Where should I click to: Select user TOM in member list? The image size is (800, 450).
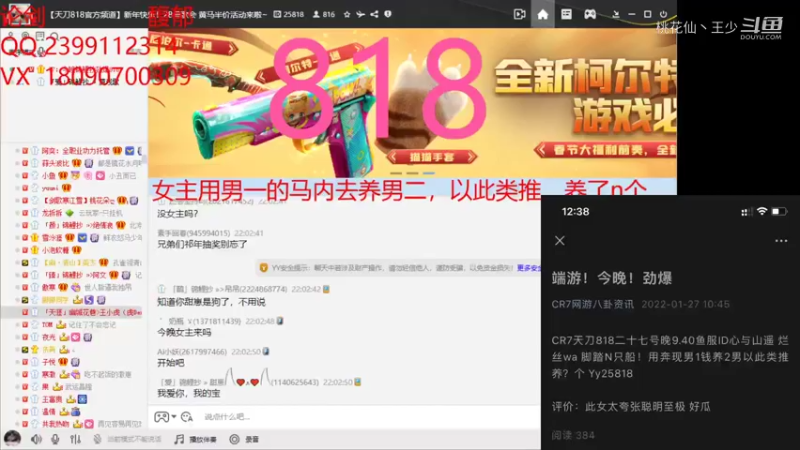coord(47,324)
